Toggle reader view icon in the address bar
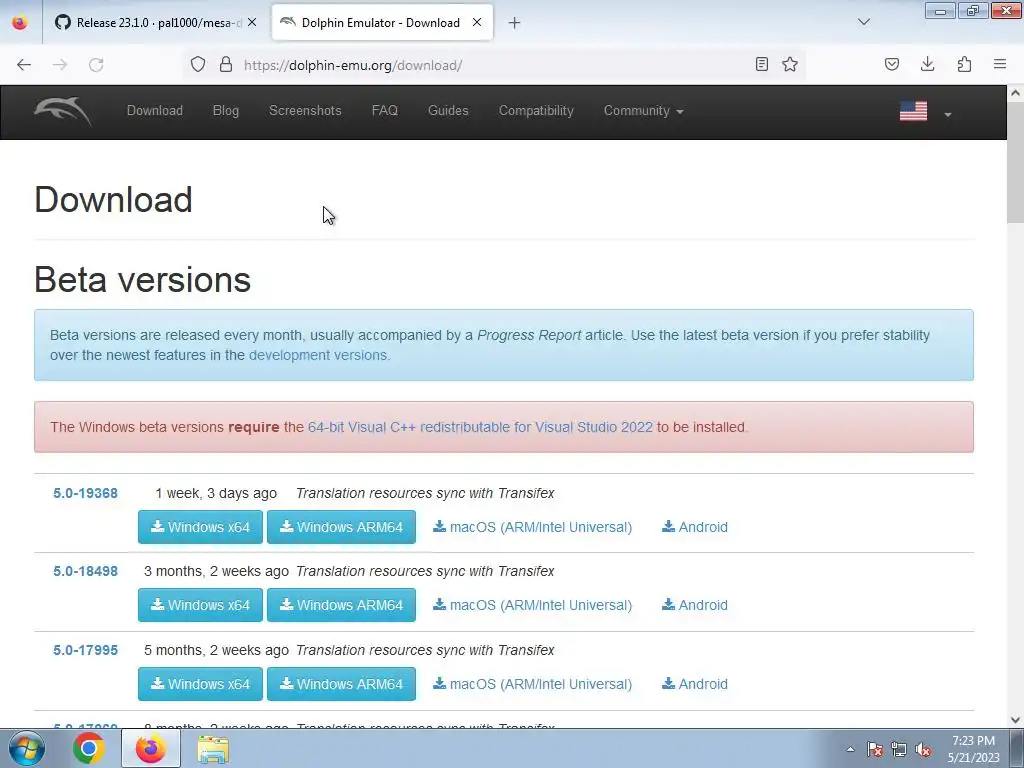This screenshot has width=1024, height=768. pyautogui.click(x=761, y=64)
